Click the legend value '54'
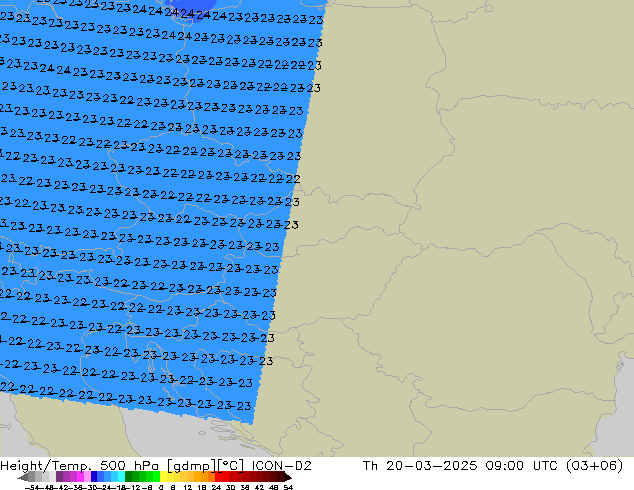 pos(288,487)
